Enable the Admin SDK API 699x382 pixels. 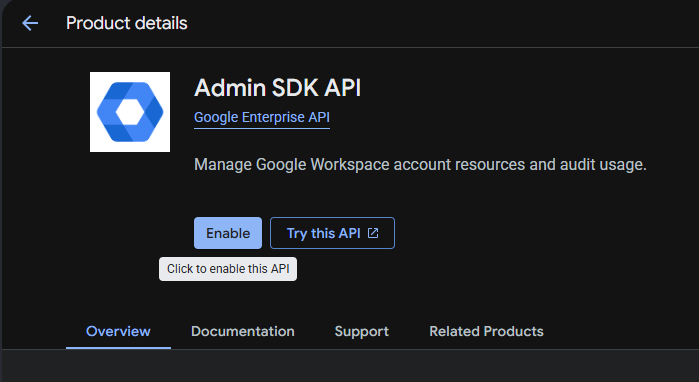(x=228, y=233)
